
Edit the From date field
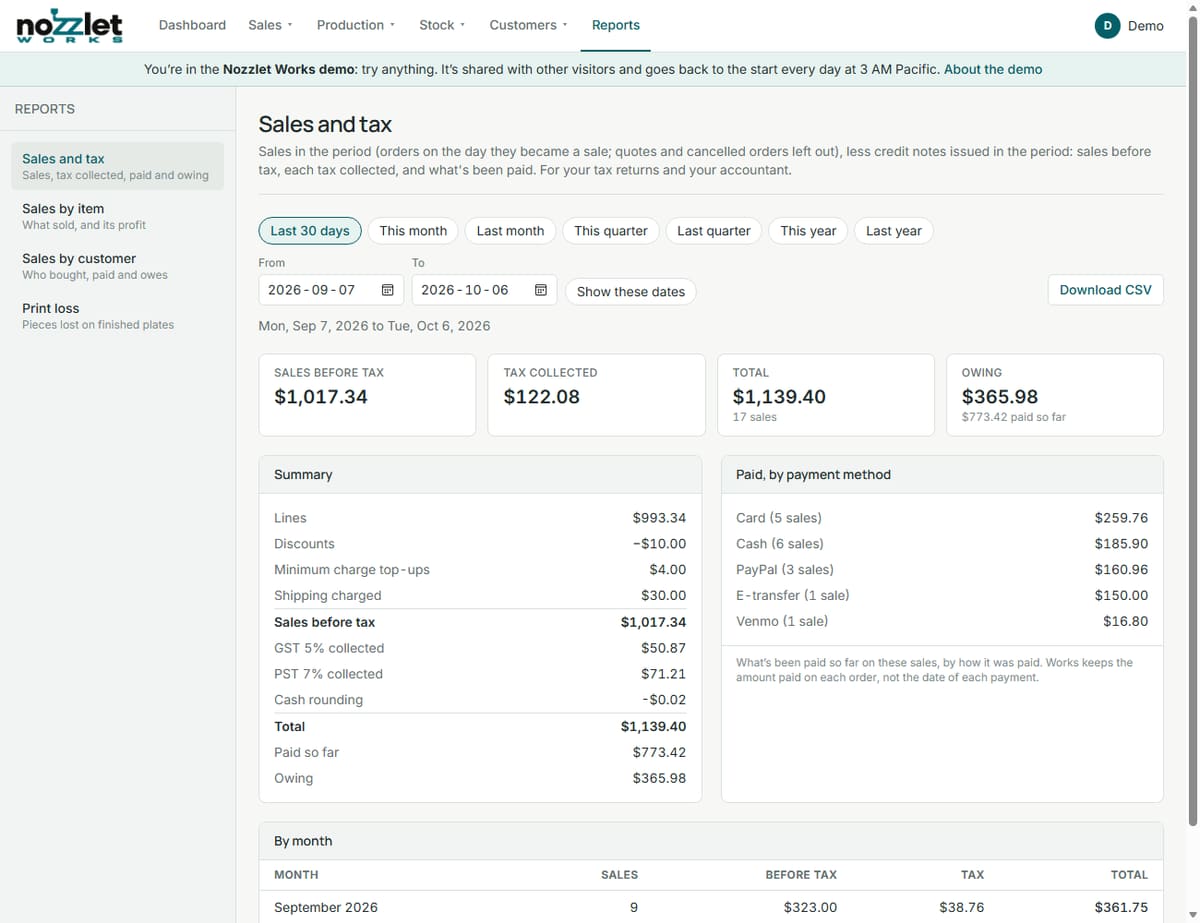pos(331,290)
